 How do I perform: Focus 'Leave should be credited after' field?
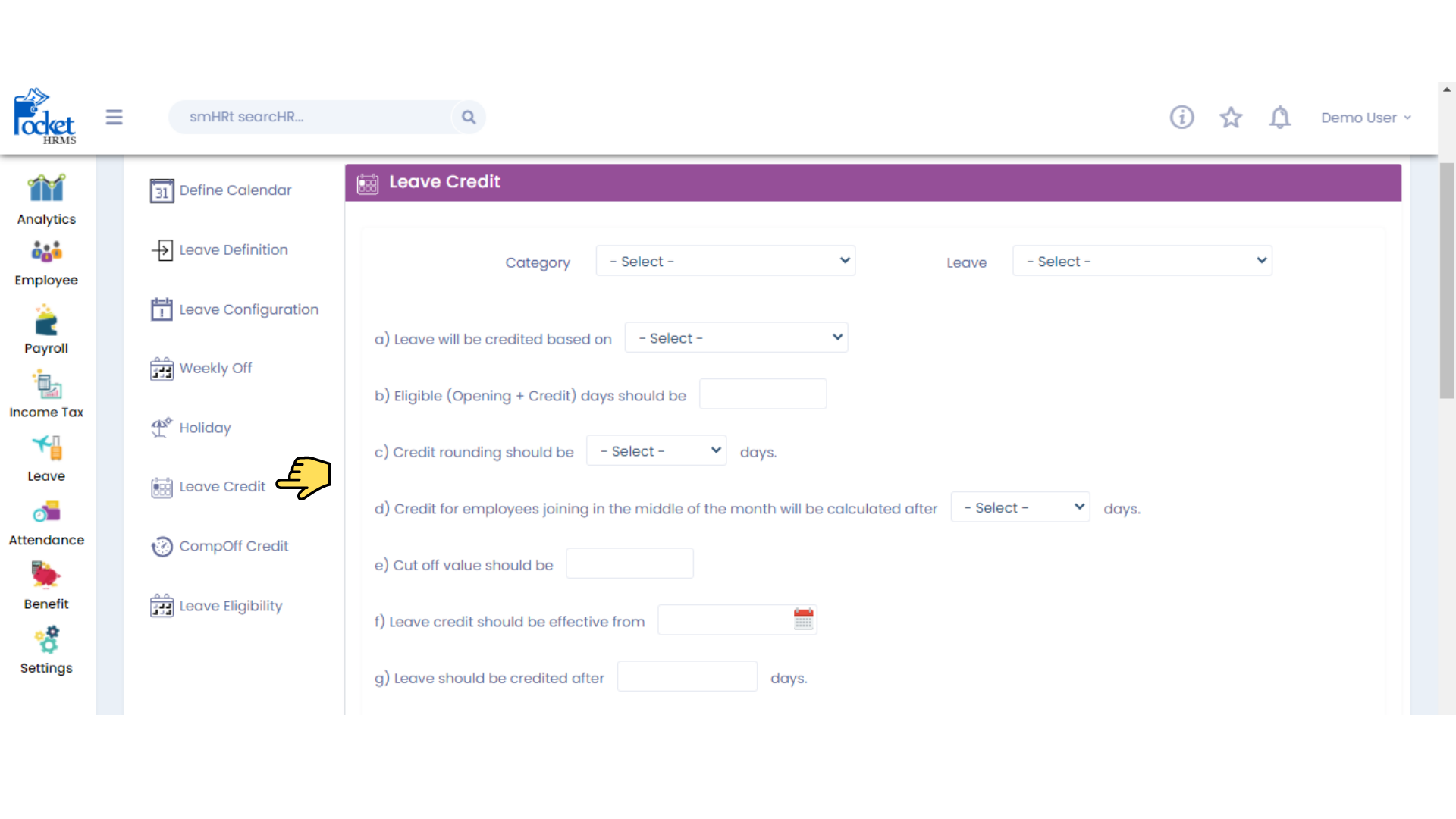tap(687, 676)
